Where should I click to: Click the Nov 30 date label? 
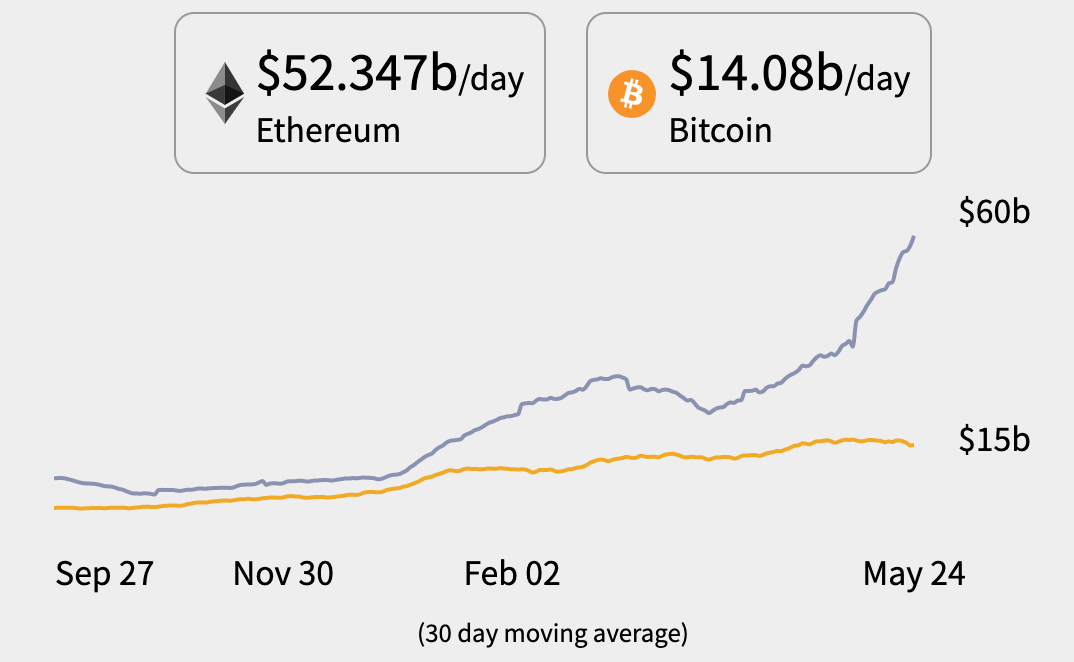(283, 574)
